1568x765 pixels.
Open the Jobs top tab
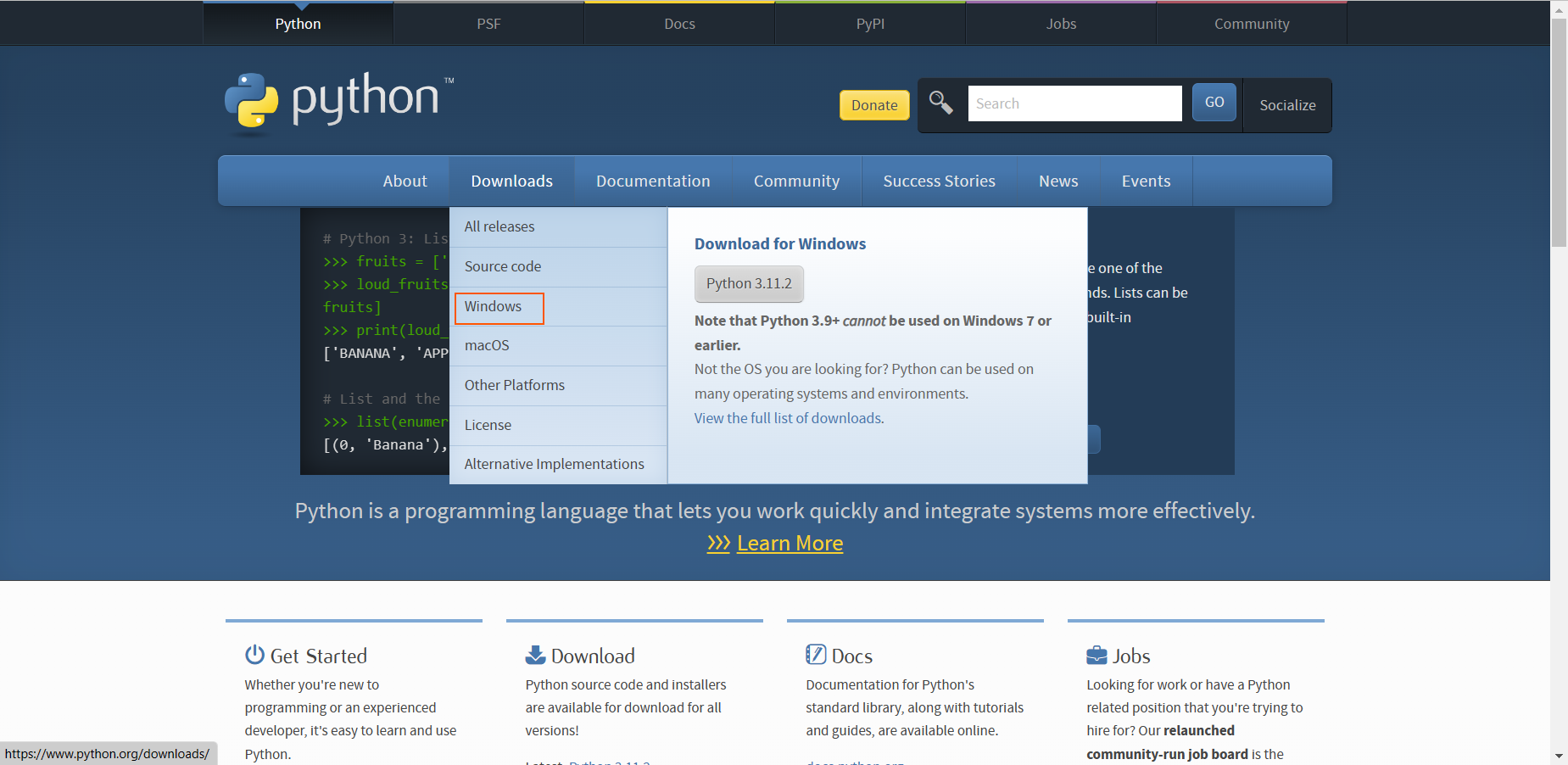pos(1061,24)
